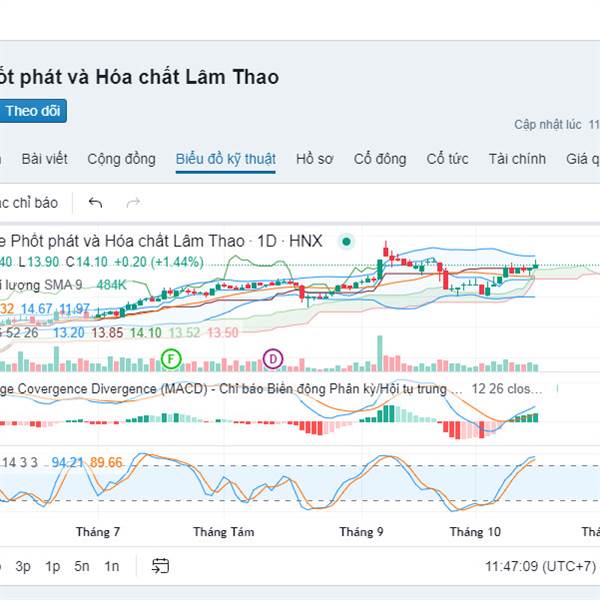The image size is (600, 600).
Task: Click the Ichimoku value 13.52
Action: coord(184,333)
